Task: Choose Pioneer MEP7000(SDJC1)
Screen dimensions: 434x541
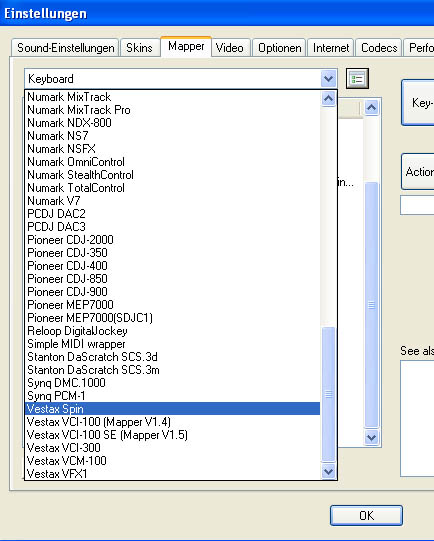Action: [172, 318]
